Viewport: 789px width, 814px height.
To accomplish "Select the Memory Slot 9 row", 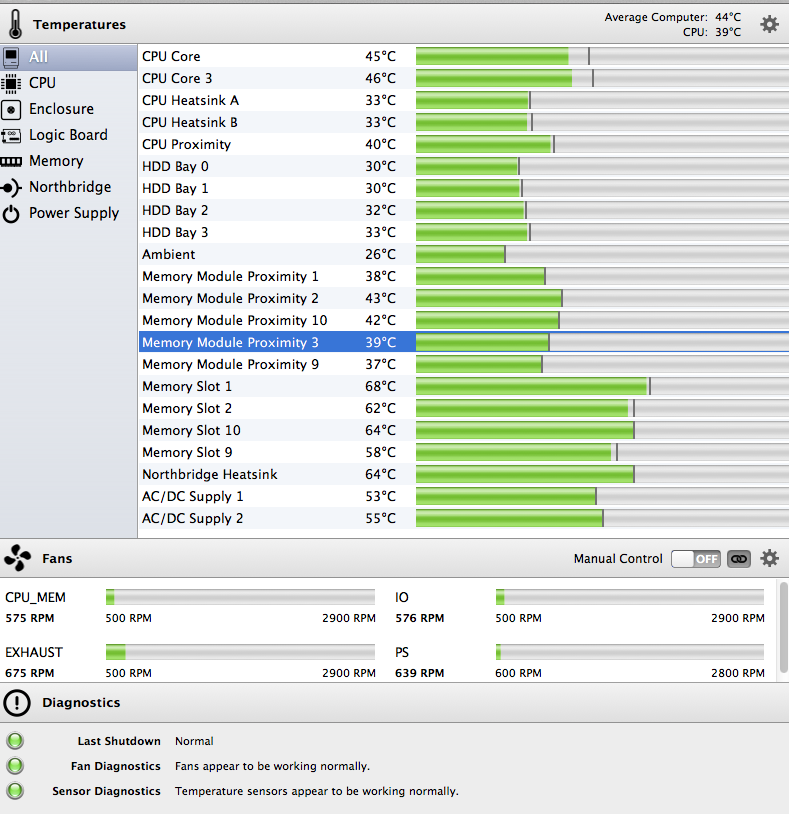I will 464,452.
